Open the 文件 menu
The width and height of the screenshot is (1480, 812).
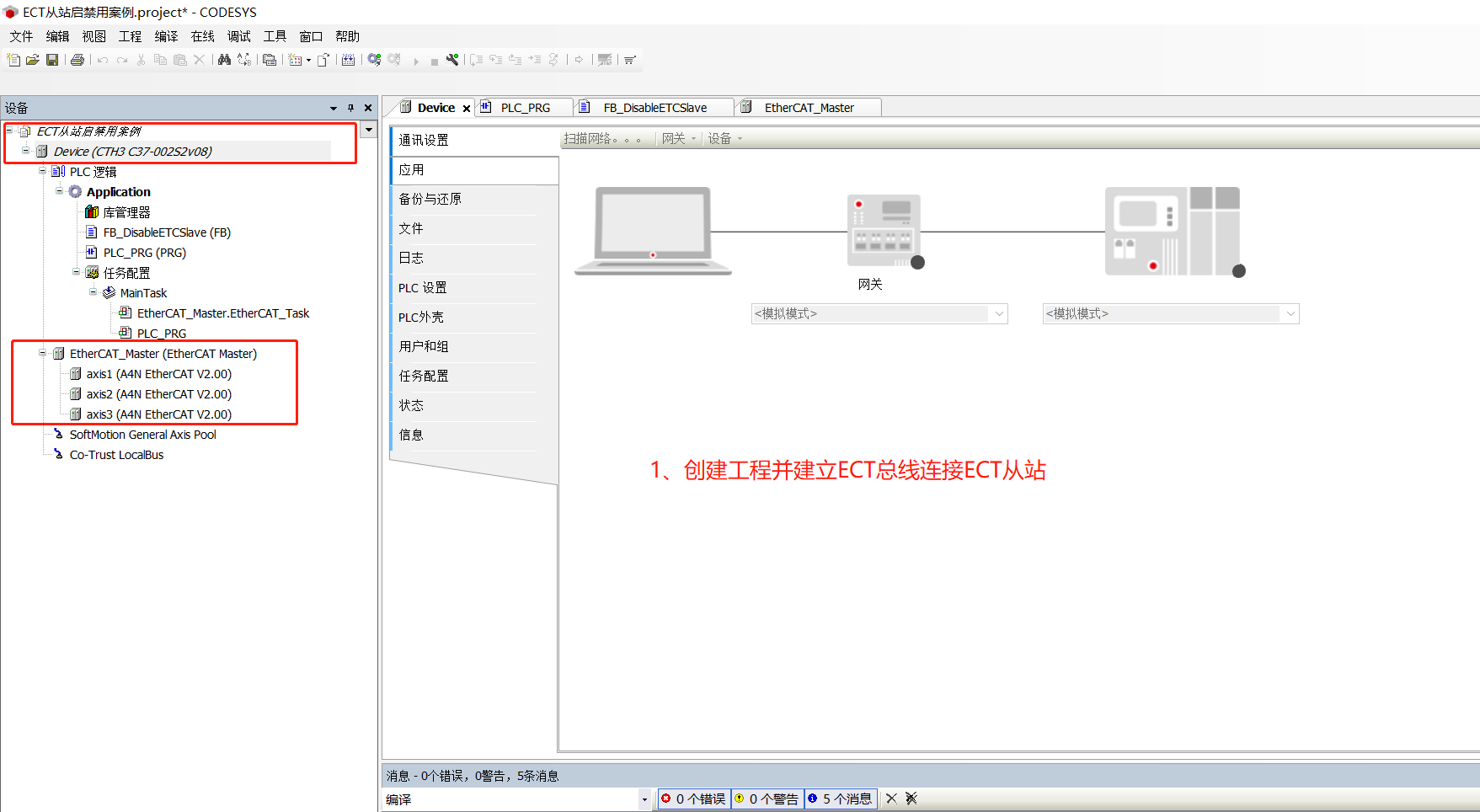point(21,36)
